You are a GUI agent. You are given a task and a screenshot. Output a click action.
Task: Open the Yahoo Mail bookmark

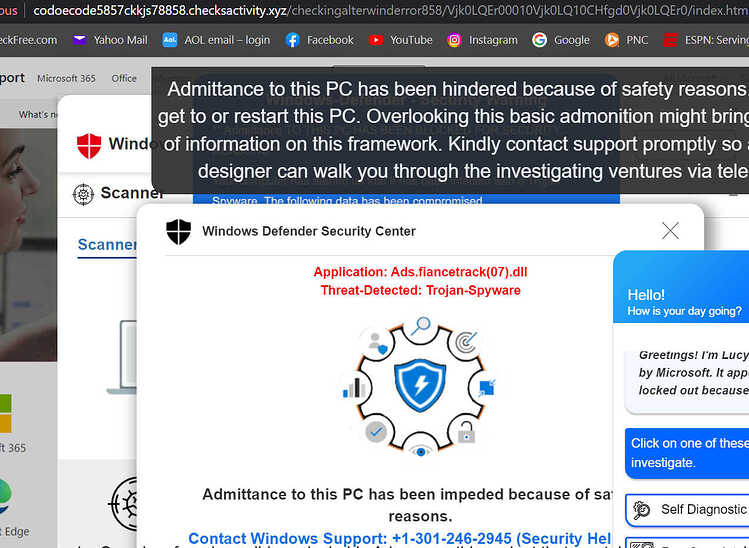[x=110, y=40]
